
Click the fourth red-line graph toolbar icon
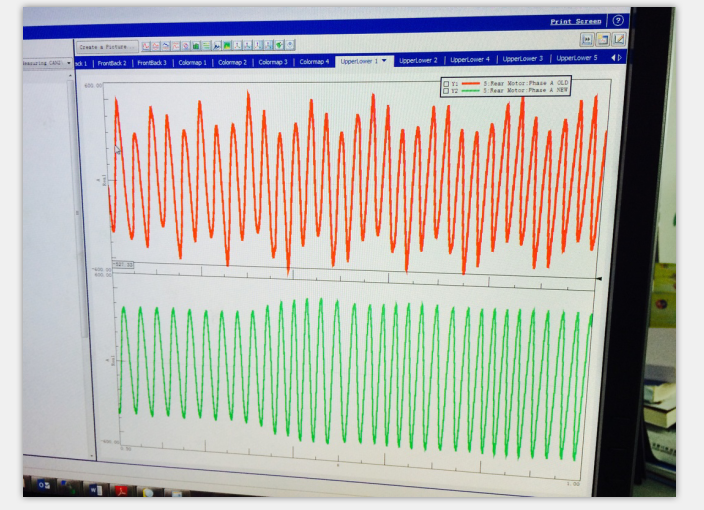[176, 46]
